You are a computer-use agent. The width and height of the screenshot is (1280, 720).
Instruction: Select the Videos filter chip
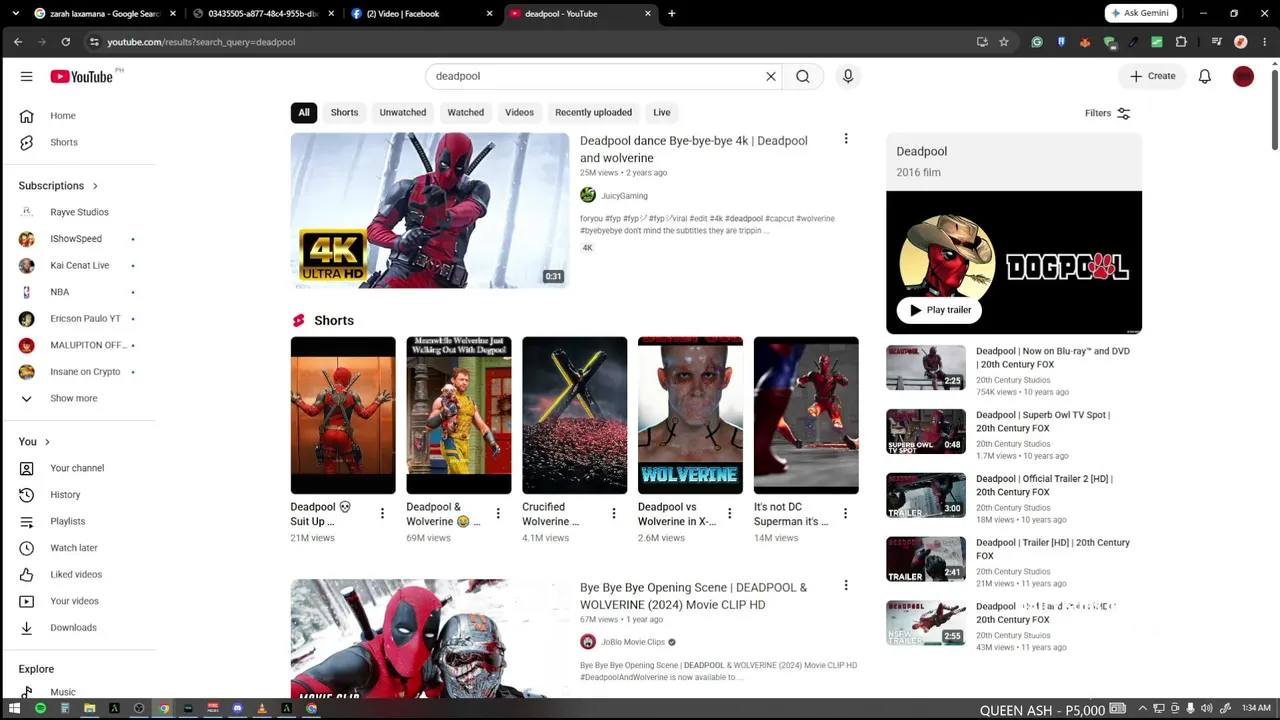point(519,112)
